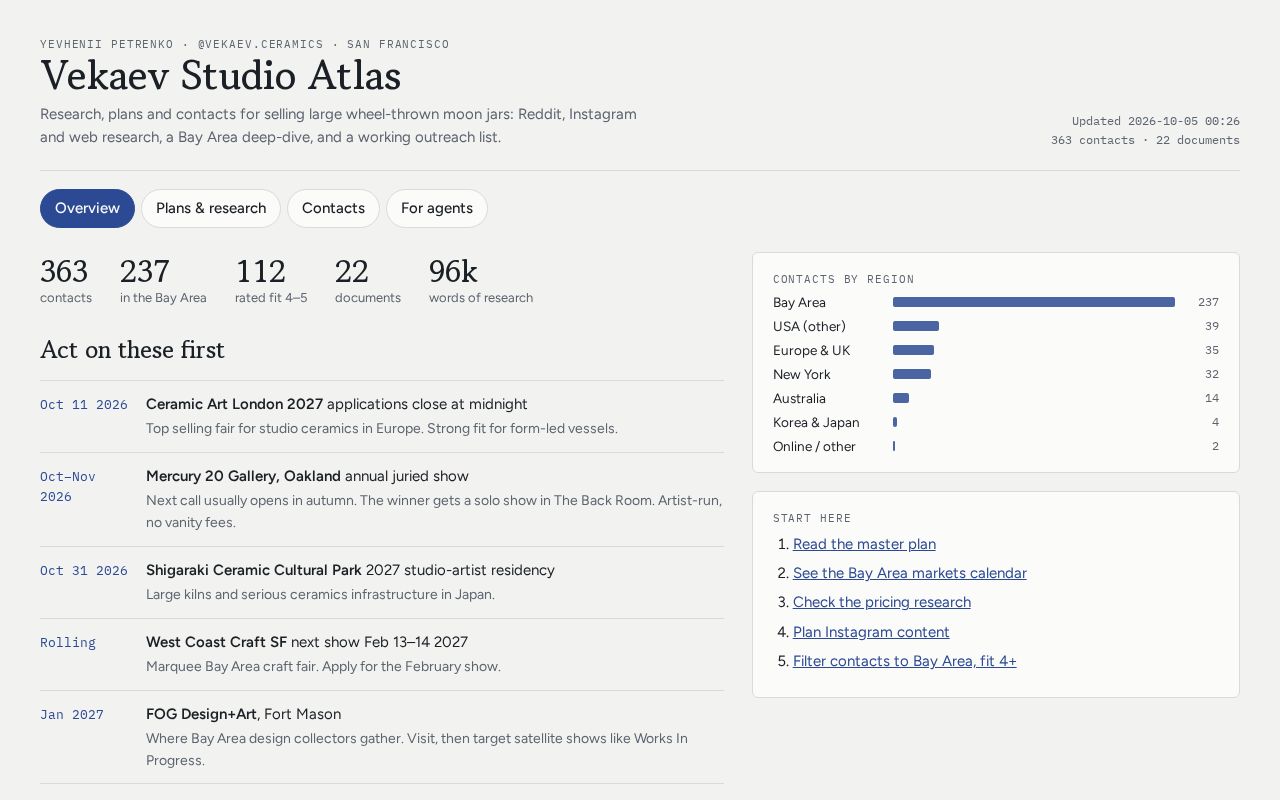Click the Top selling fair for studio ceramics text
Viewport: 1280px width, 800px height.
[x=382, y=428]
